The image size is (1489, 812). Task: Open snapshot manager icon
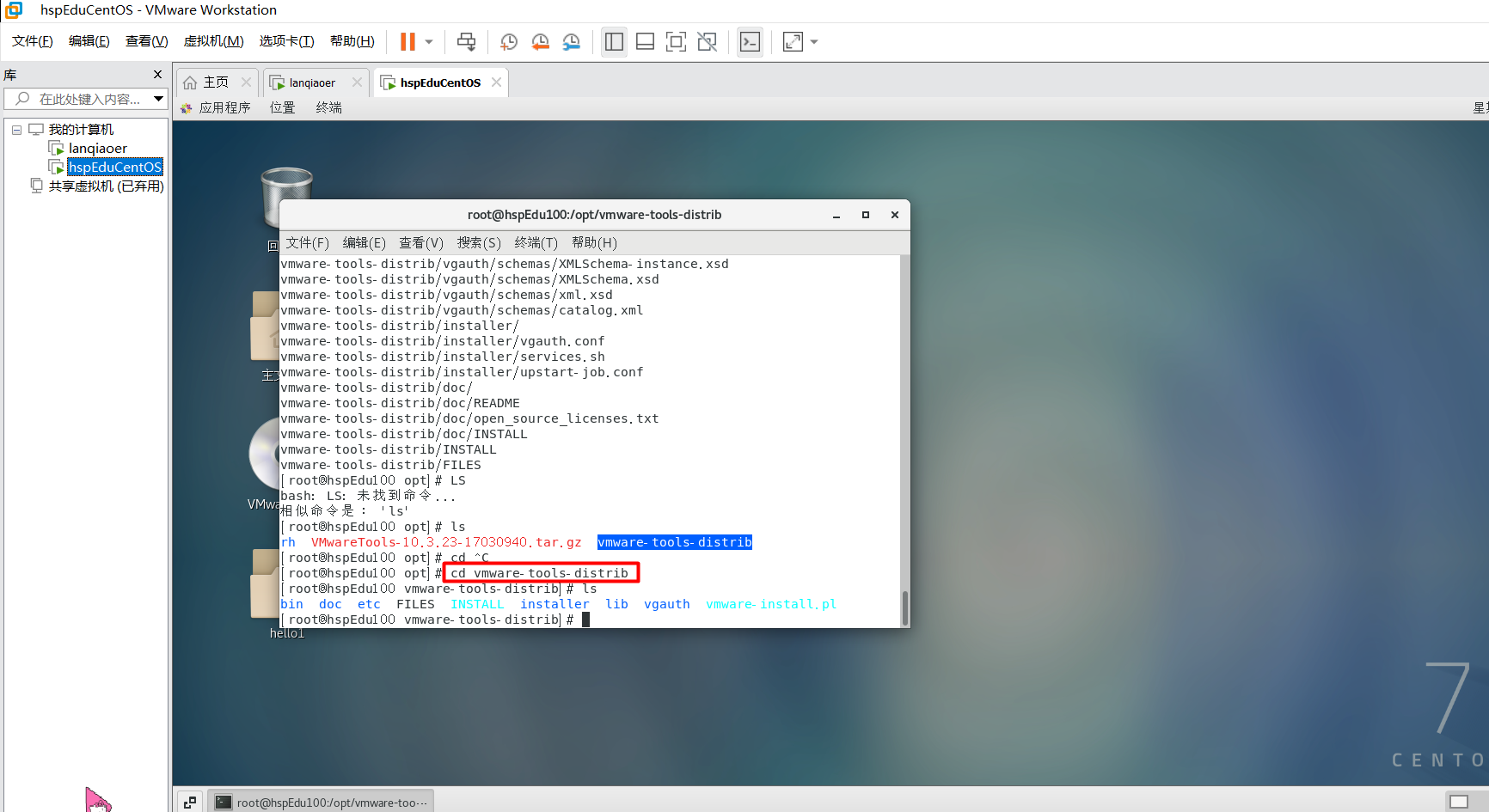tap(571, 41)
